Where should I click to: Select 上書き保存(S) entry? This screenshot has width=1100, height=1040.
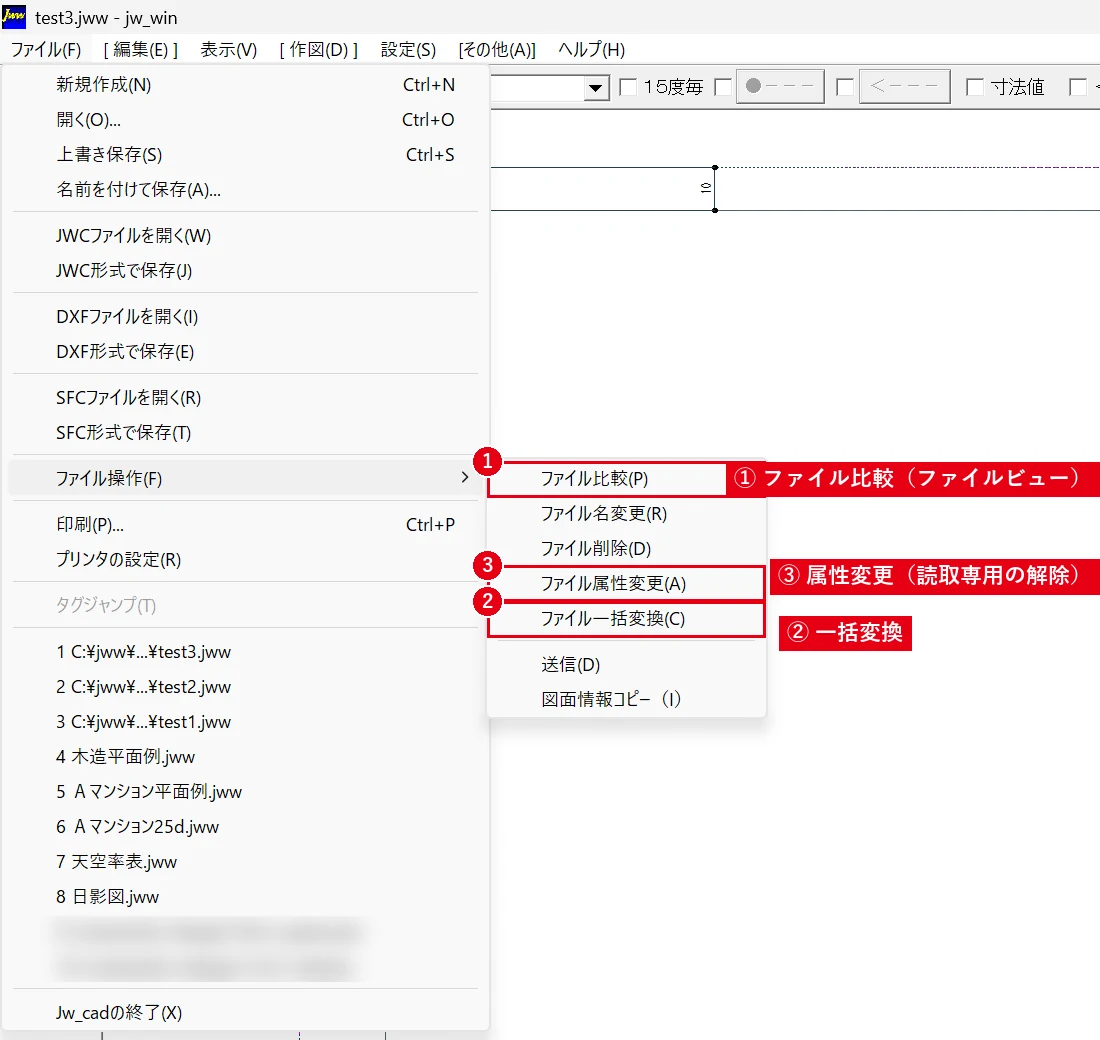point(246,155)
